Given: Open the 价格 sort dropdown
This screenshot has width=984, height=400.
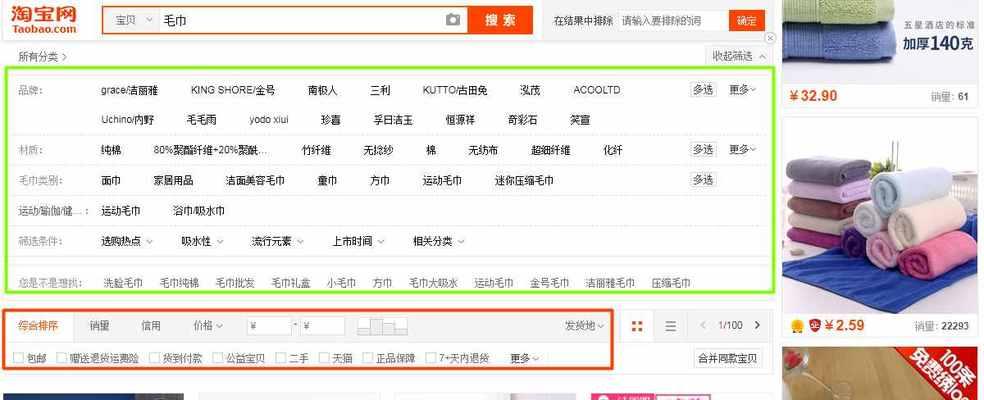Looking at the screenshot, I should pos(208,325).
